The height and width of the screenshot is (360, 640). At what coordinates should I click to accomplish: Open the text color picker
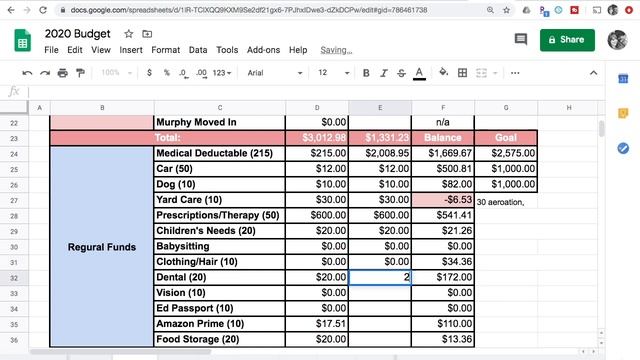[x=419, y=73]
